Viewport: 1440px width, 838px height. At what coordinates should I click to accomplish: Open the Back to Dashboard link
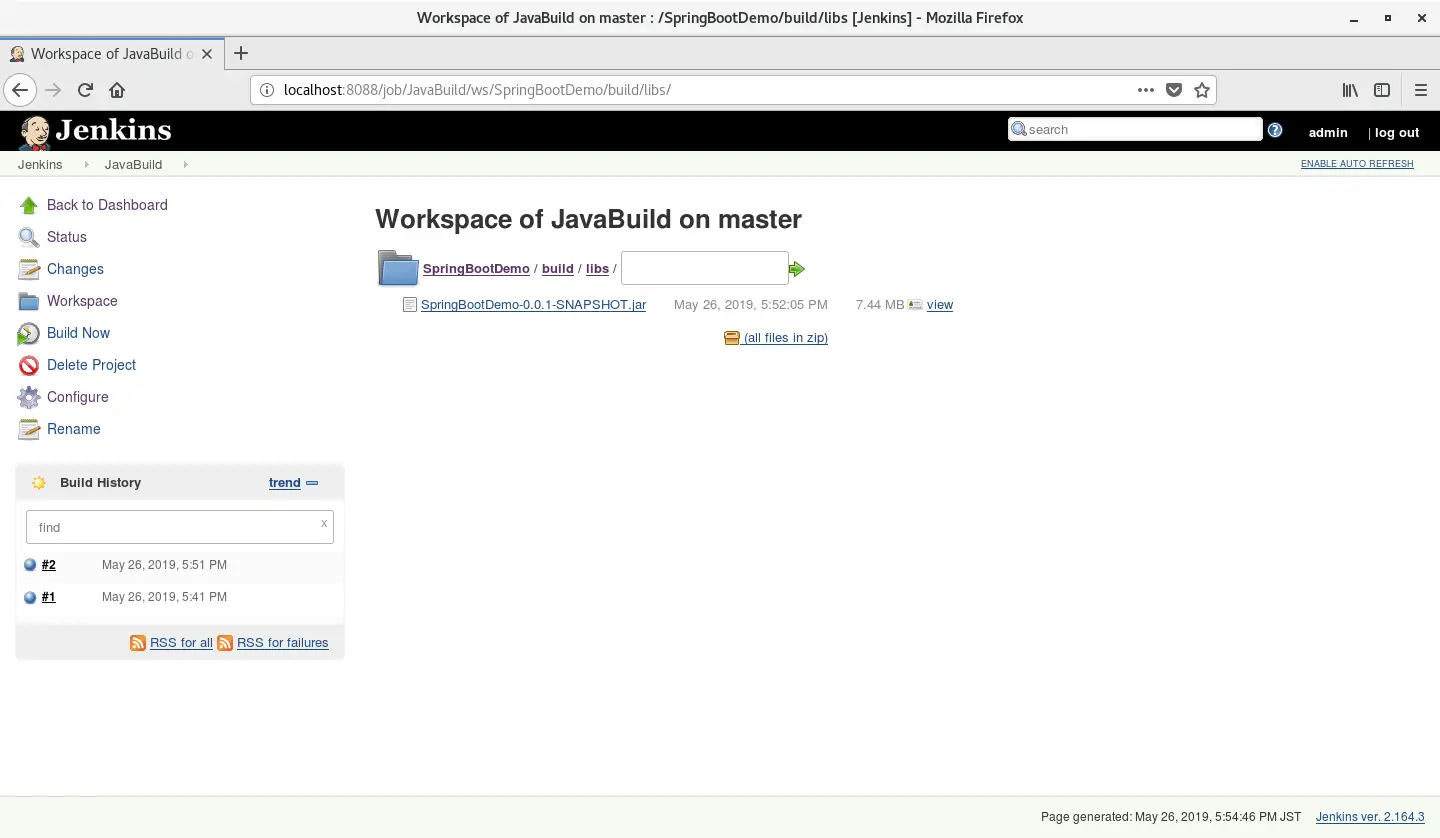107,205
